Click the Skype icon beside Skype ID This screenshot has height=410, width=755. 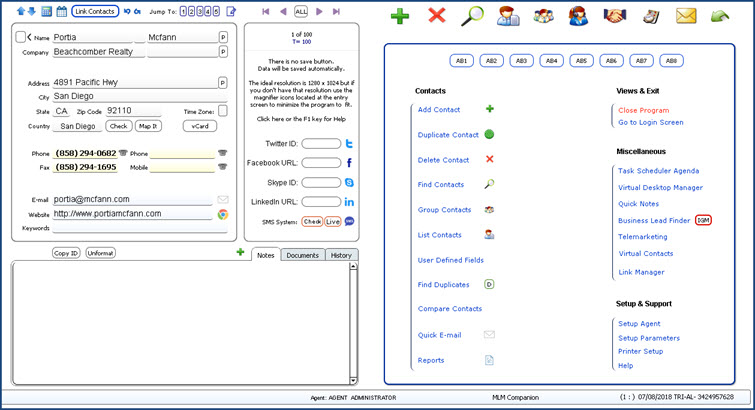(349, 183)
